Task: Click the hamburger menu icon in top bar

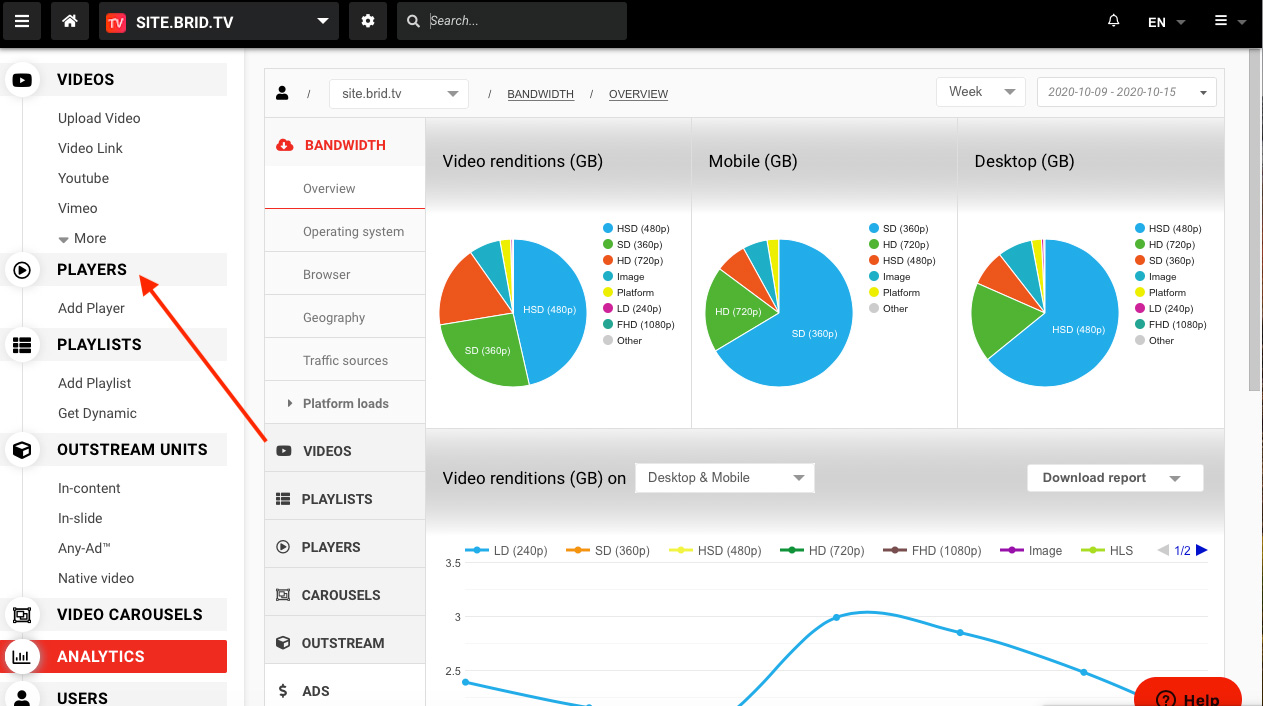Action: pos(22,21)
